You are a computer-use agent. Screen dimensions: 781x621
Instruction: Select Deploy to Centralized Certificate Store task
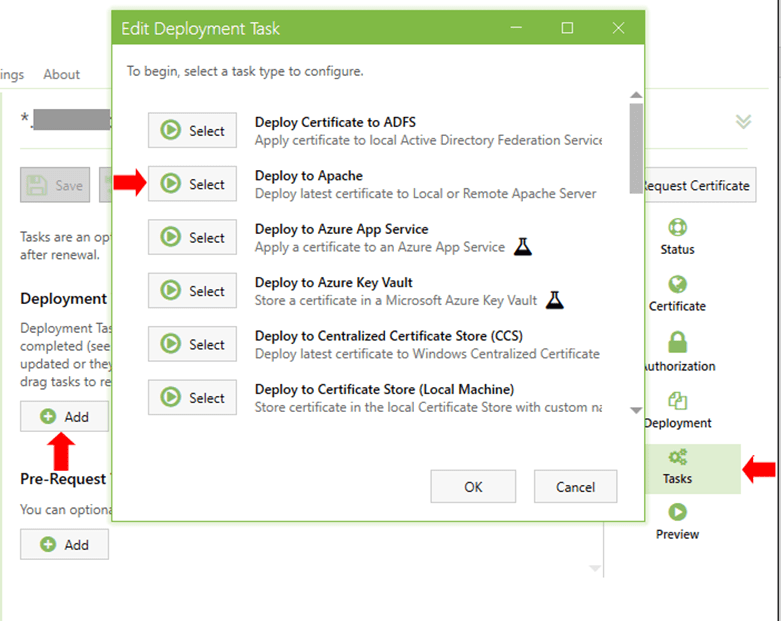pos(193,345)
